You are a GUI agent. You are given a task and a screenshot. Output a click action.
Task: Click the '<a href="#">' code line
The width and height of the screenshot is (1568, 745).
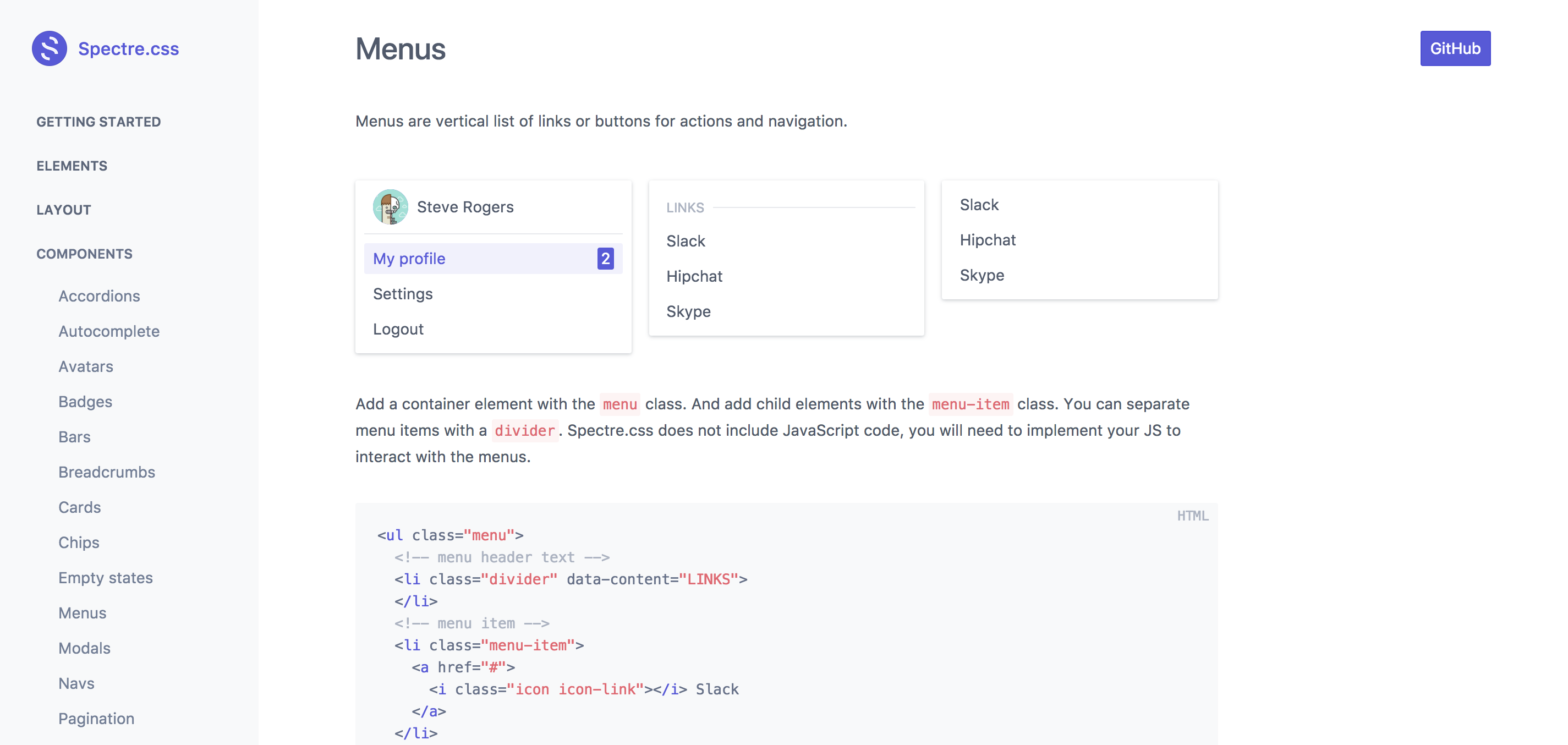(x=463, y=667)
